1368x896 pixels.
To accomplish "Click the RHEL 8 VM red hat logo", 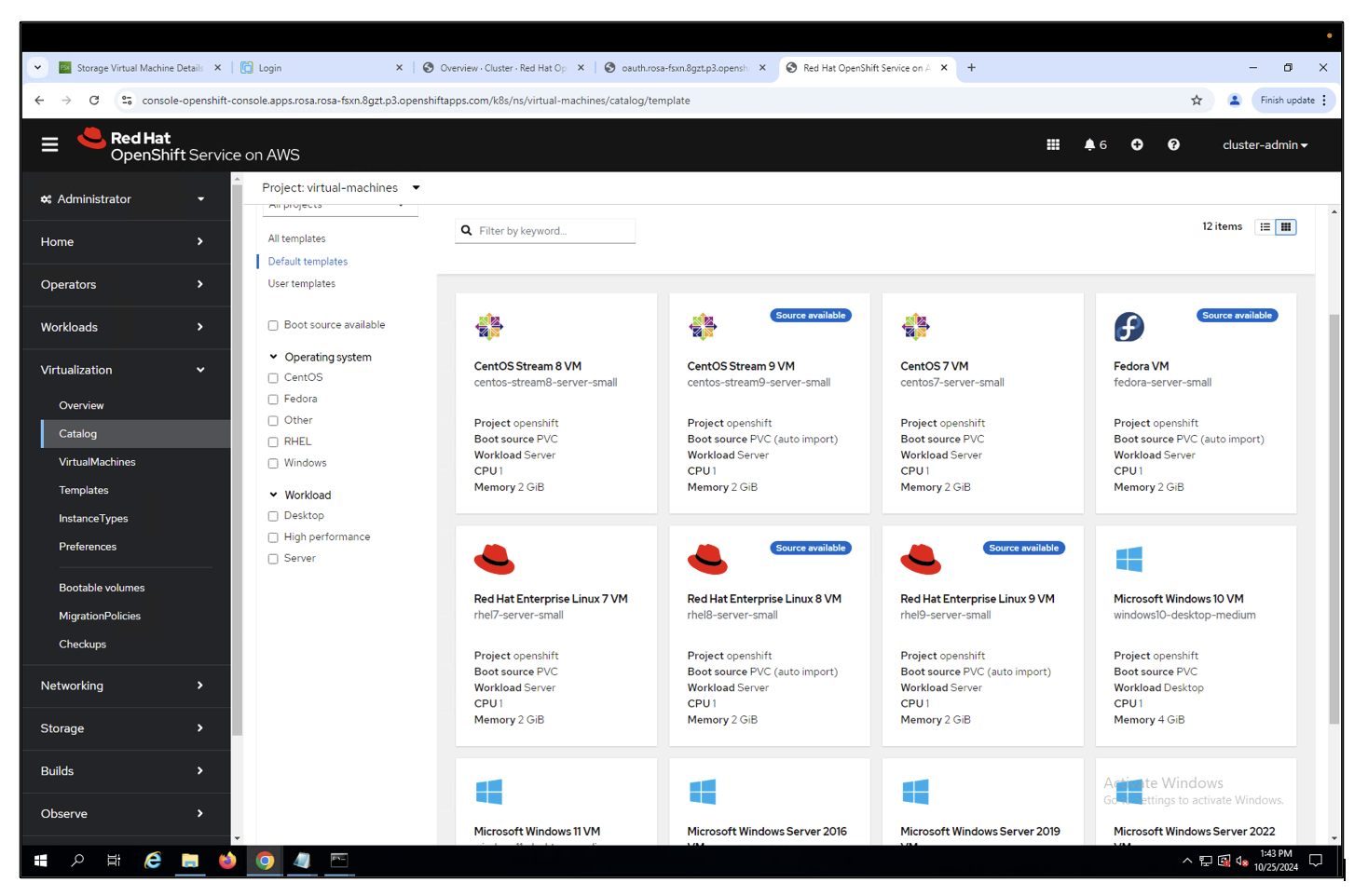I will point(707,559).
